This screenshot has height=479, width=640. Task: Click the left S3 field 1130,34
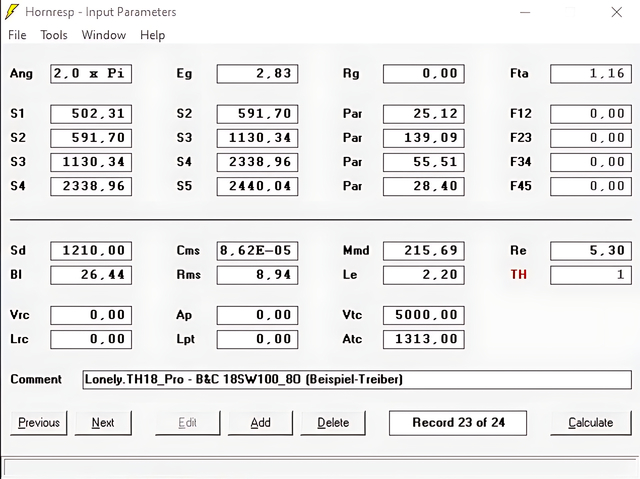(91, 162)
